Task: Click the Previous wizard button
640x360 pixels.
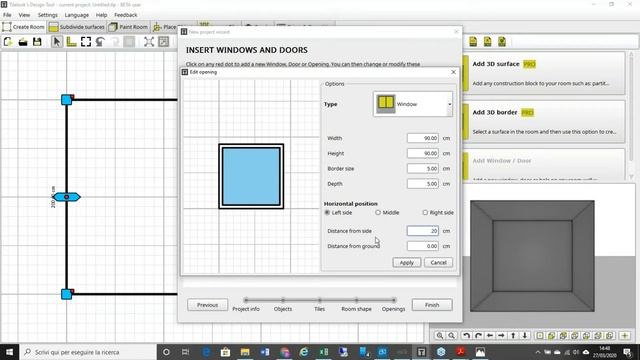Action: [x=207, y=305]
